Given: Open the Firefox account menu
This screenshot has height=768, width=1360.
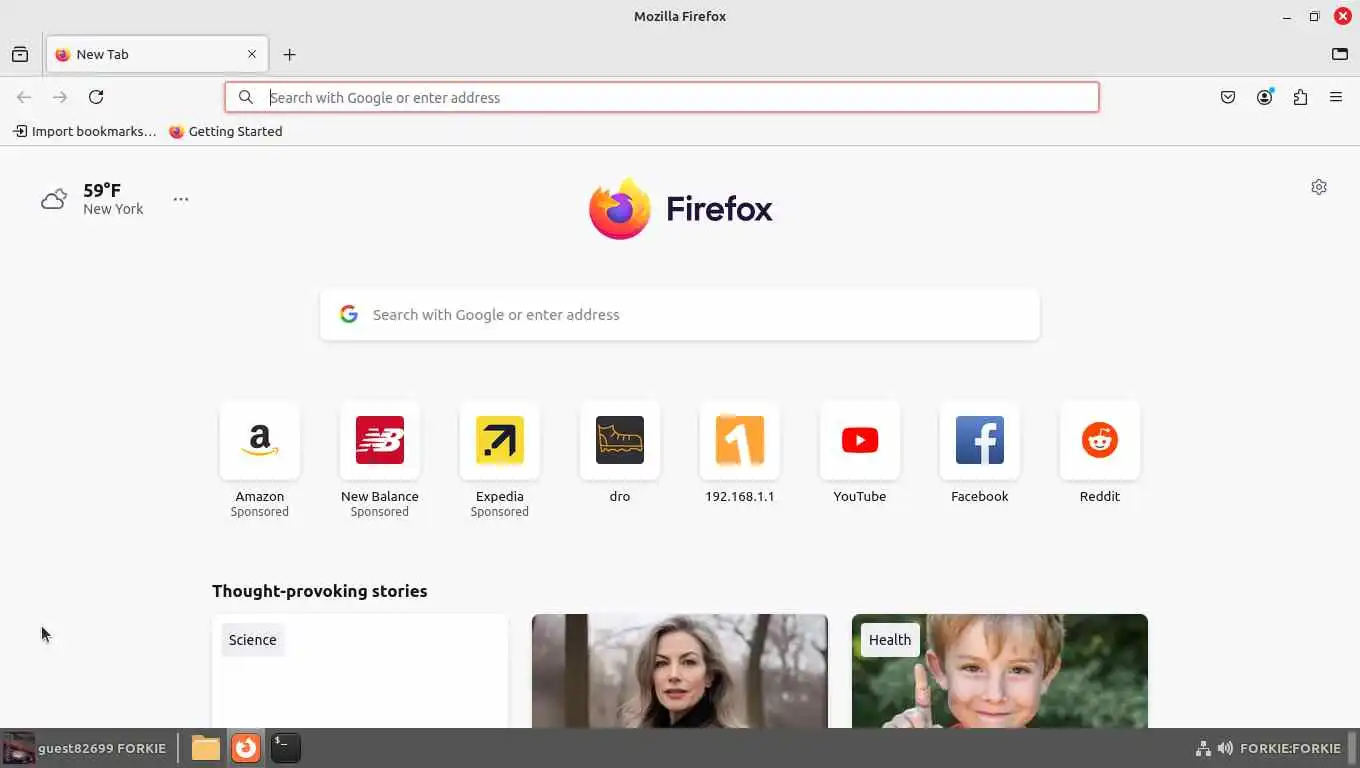Looking at the screenshot, I should (1265, 97).
